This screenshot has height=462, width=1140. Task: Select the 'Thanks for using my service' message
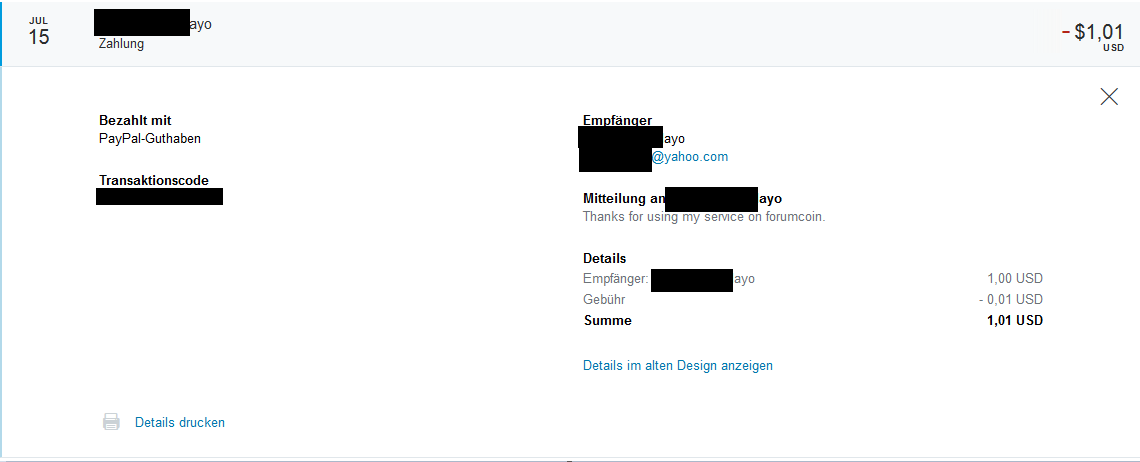[x=704, y=217]
